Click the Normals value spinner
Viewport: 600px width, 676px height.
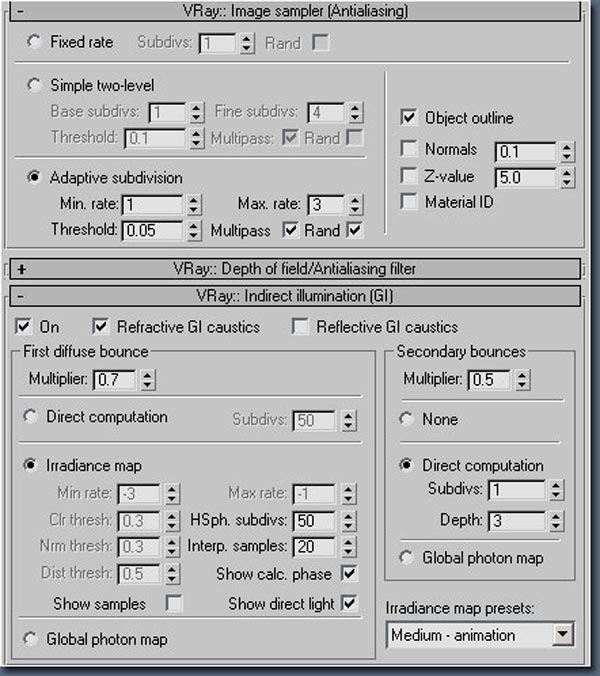pyautogui.click(x=567, y=152)
